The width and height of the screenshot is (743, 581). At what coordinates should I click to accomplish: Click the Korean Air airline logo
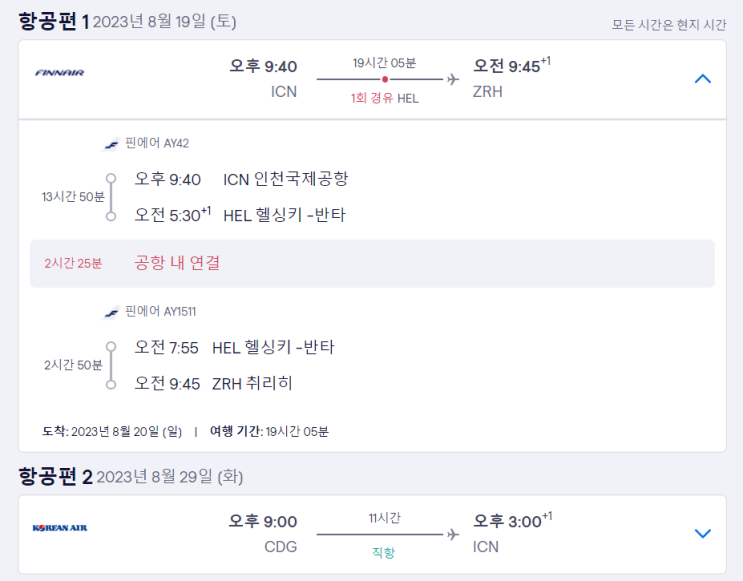pos(60,528)
